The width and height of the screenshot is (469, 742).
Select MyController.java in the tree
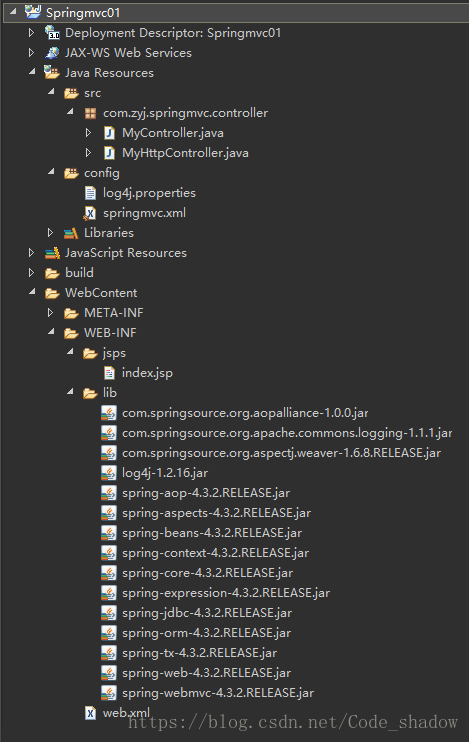click(x=173, y=133)
